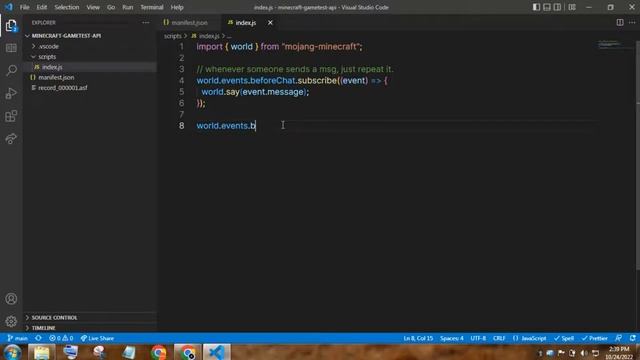This screenshot has height=360, width=640.
Task: Open the Explorer view in activity bar
Action: pyautogui.click(x=11, y=26)
